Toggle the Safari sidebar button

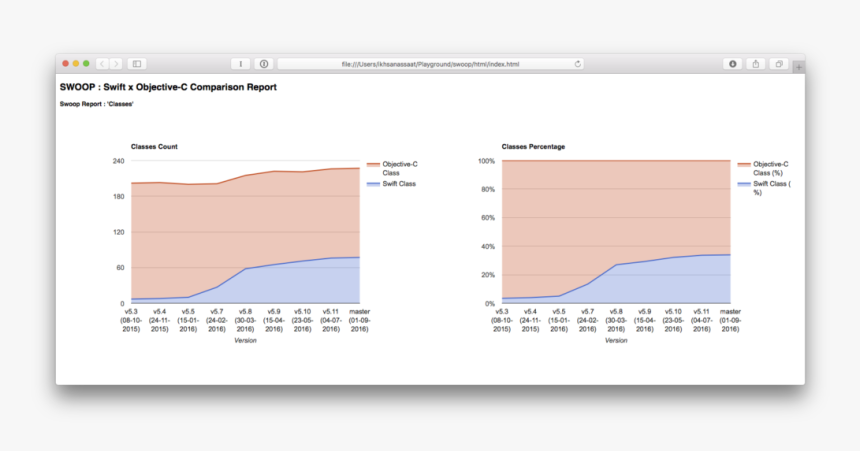coord(137,64)
